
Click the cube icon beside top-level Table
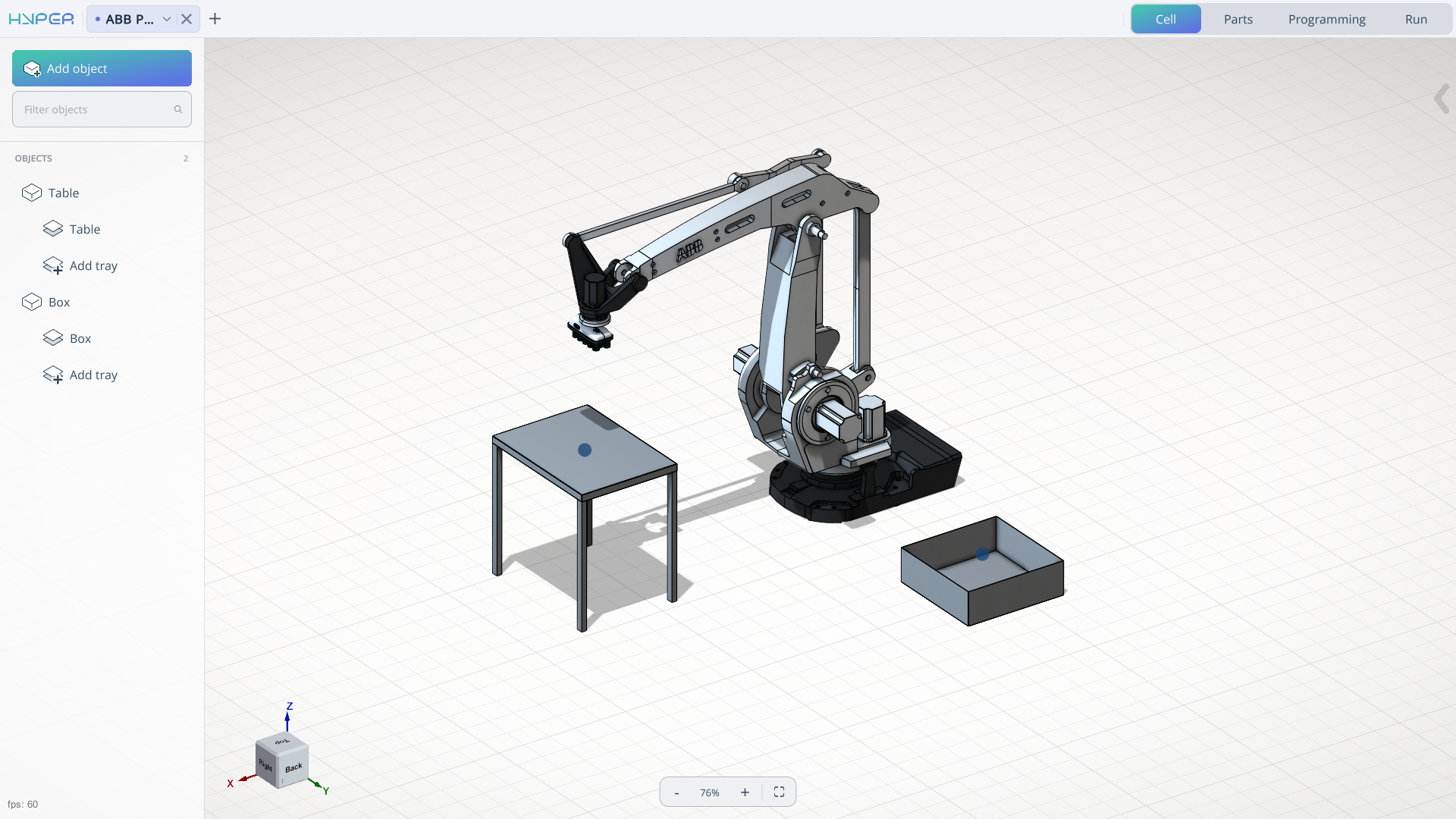[x=32, y=193]
